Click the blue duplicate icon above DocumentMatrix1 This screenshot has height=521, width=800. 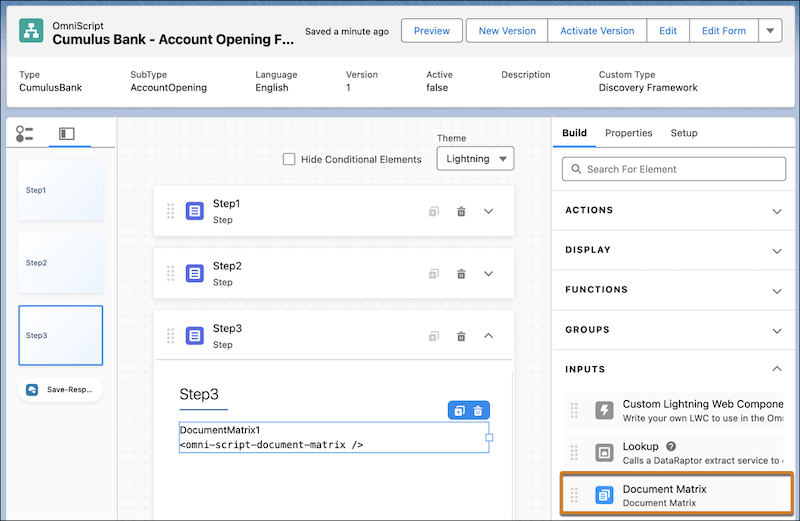459,411
